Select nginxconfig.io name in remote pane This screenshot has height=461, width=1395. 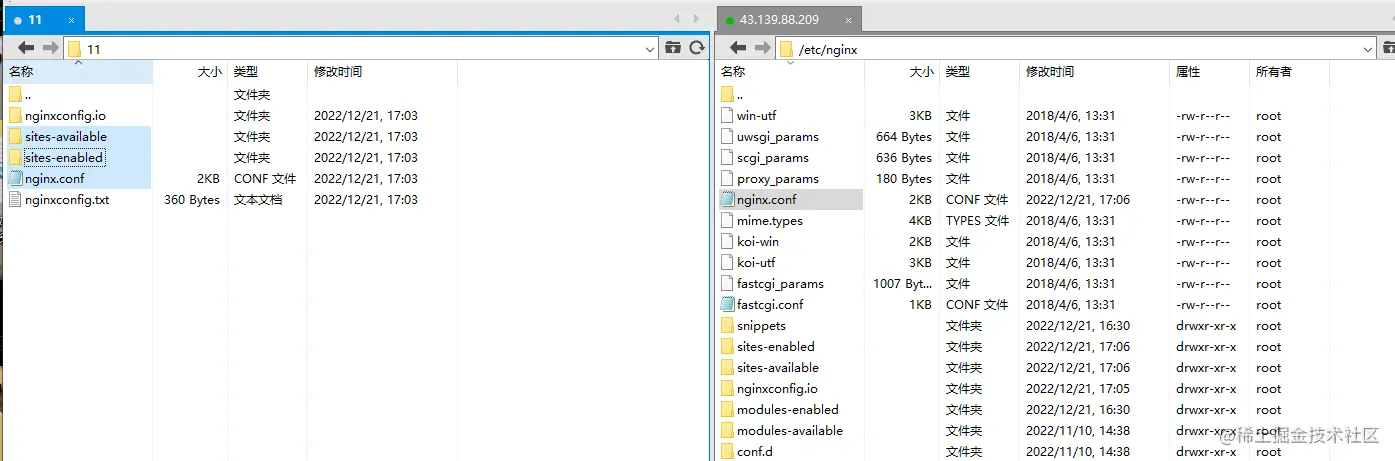click(x=777, y=389)
